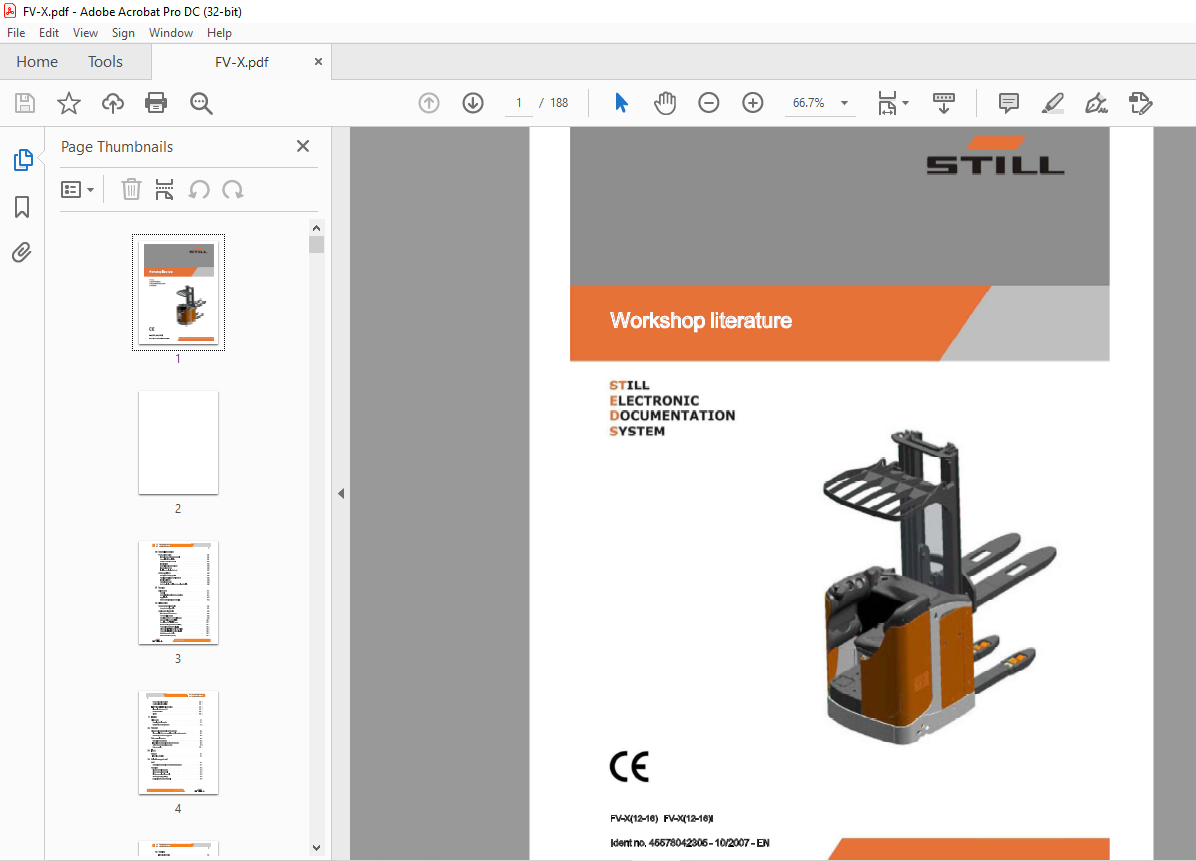Go to the next page with the down arrow
This screenshot has height=861, width=1196.
click(x=473, y=103)
